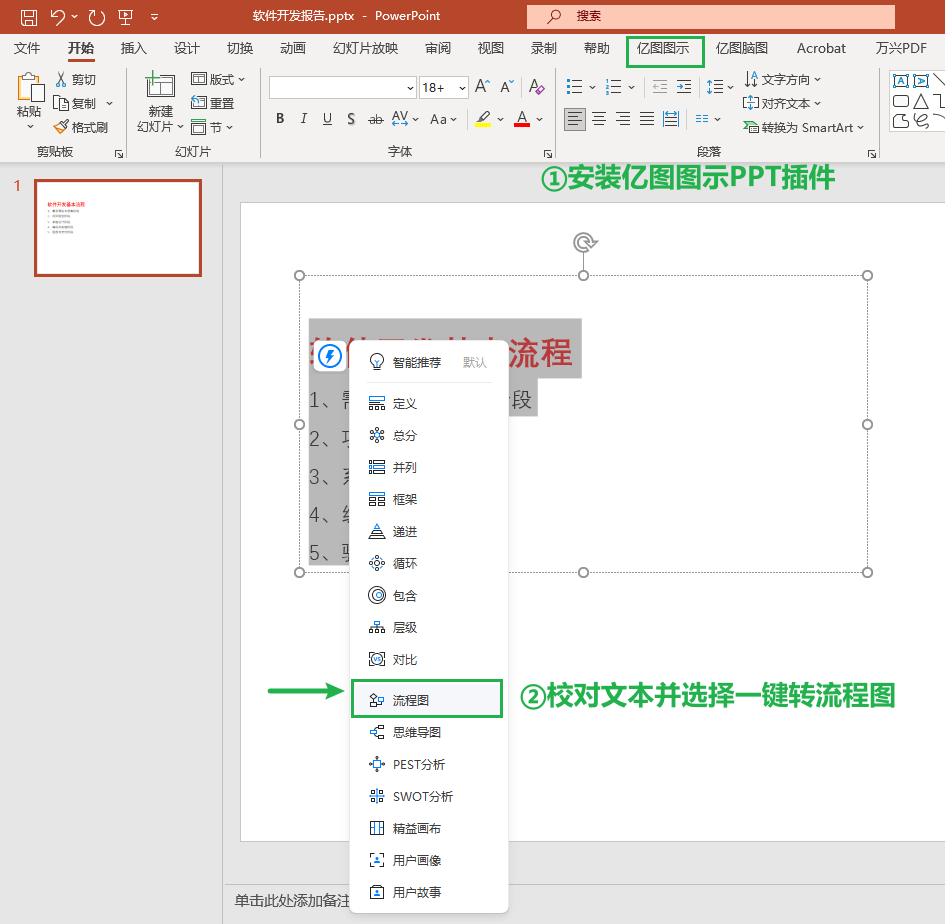Image resolution: width=945 pixels, height=924 pixels.
Task: Select slide 1 thumbnail in slide panel
Action: click(x=117, y=228)
